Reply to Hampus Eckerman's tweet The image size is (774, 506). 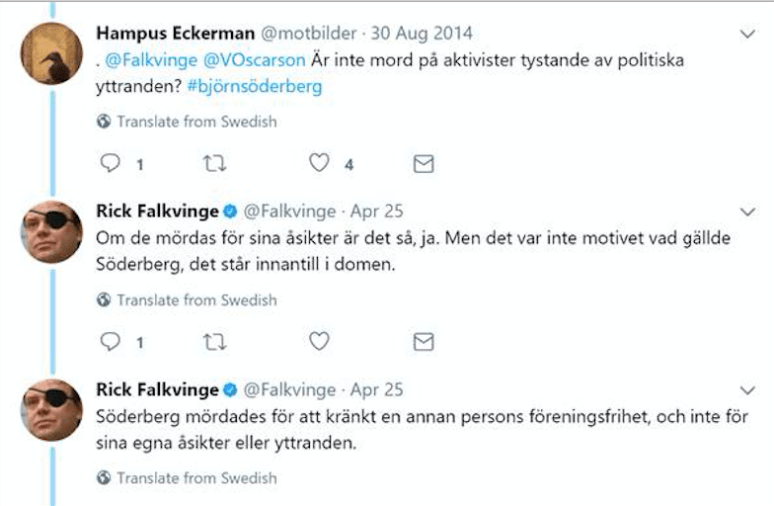[x=109, y=164]
